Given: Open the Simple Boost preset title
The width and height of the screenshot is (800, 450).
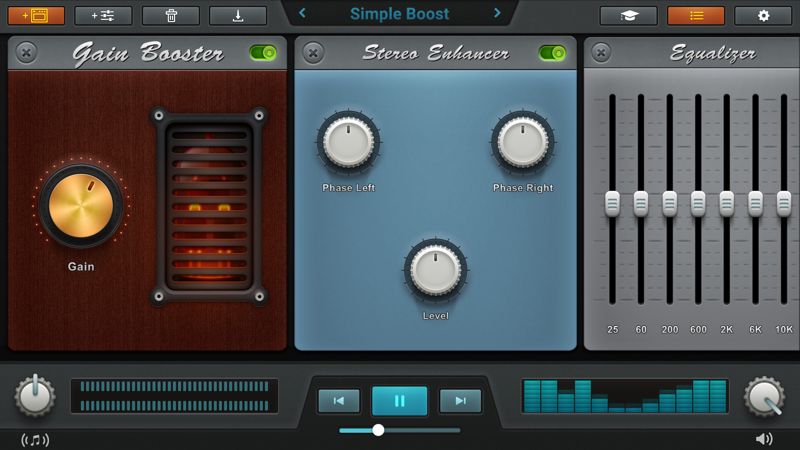Looking at the screenshot, I should click(399, 14).
